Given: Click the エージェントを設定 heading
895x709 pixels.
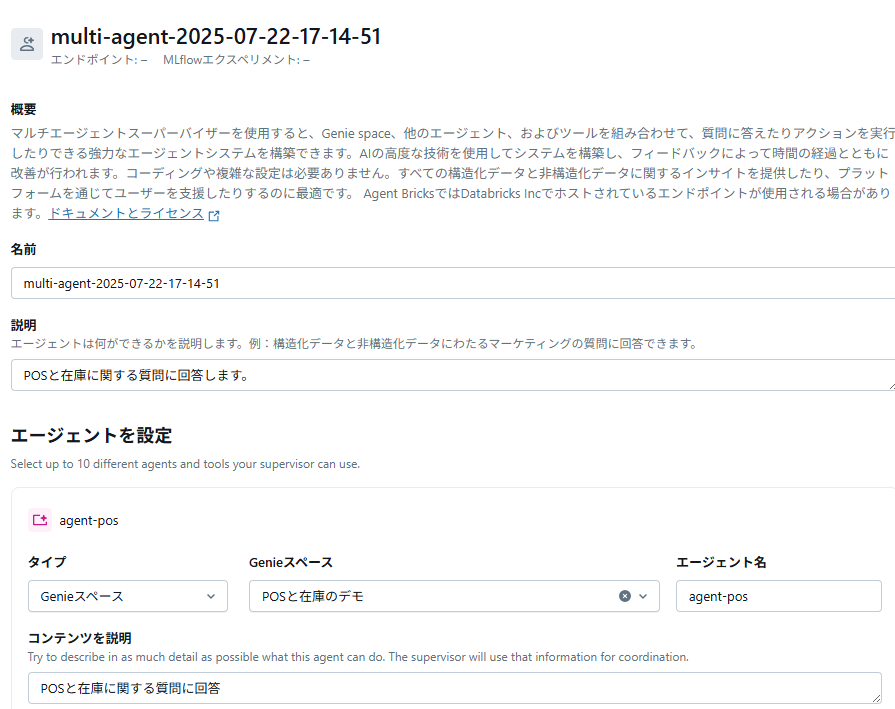Looking at the screenshot, I should point(91,436).
